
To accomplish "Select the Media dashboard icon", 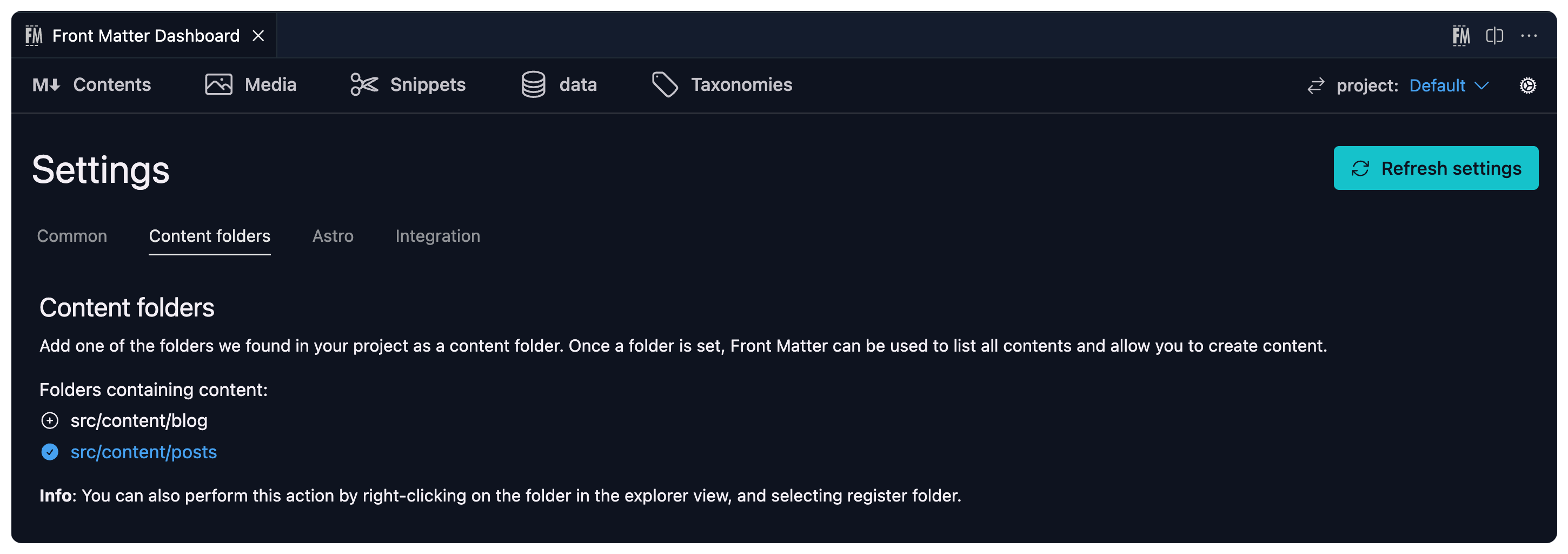I will (218, 84).
